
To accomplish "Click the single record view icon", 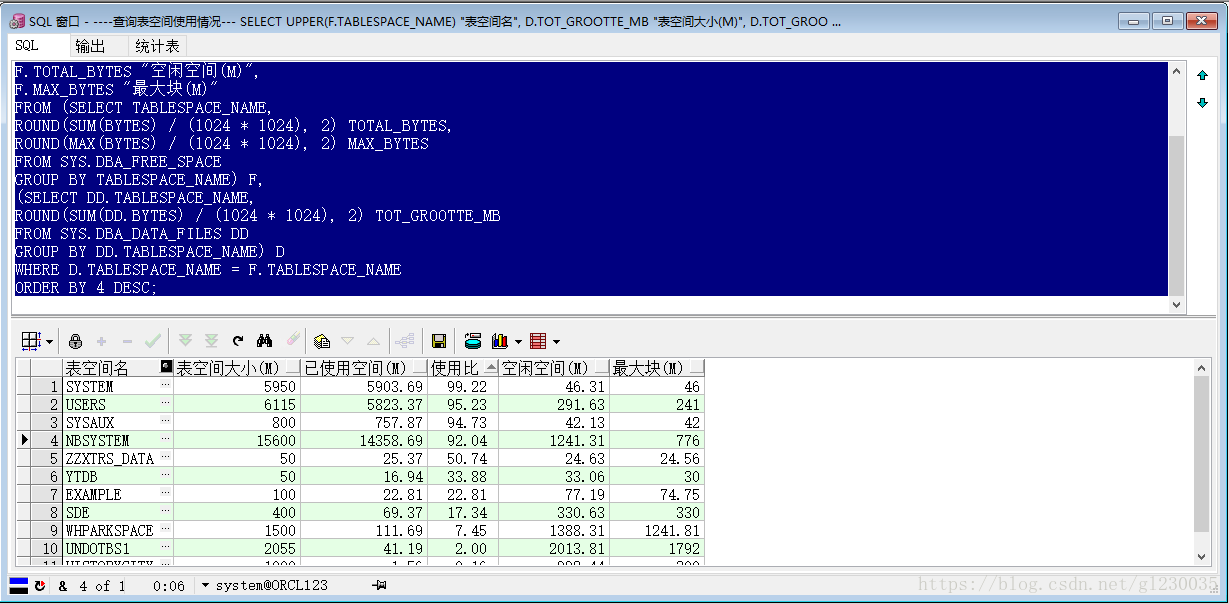I will tap(473, 341).
